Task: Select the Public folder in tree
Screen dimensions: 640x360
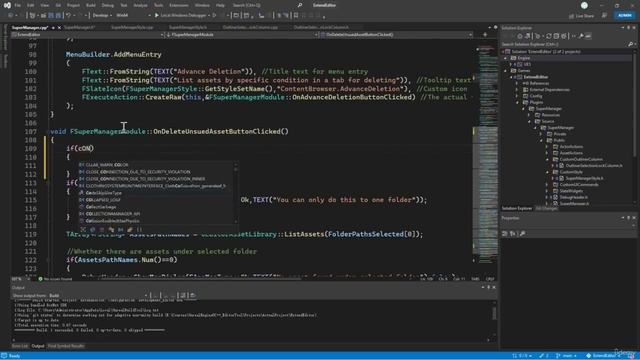Action: [559, 140]
